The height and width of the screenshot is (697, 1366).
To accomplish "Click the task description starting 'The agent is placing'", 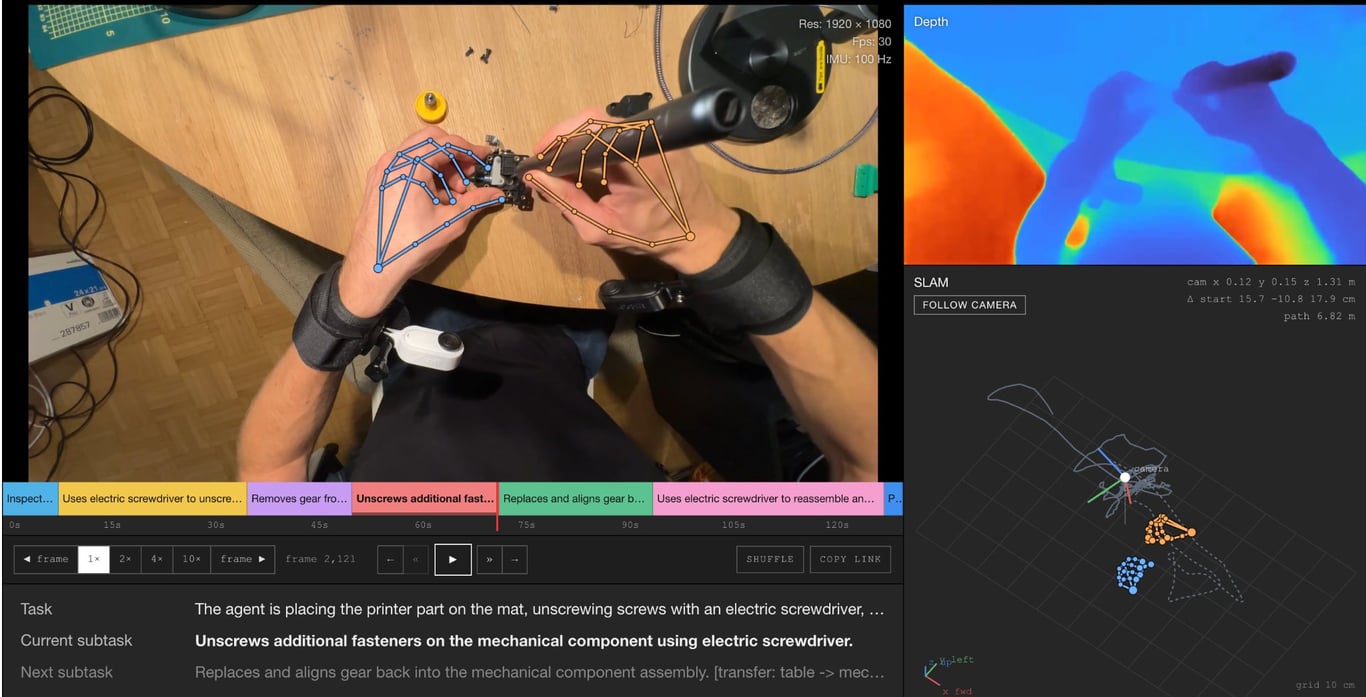I will click(539, 609).
